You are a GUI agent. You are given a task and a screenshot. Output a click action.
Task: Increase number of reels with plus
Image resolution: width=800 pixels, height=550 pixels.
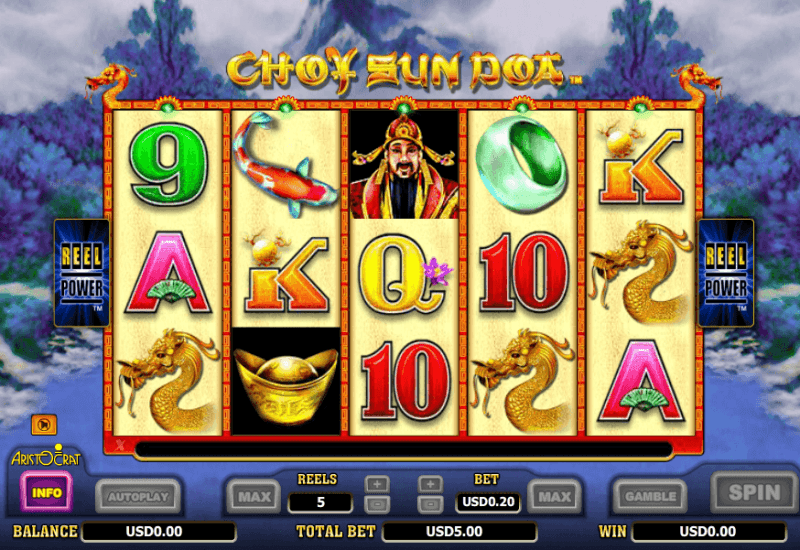[377, 484]
